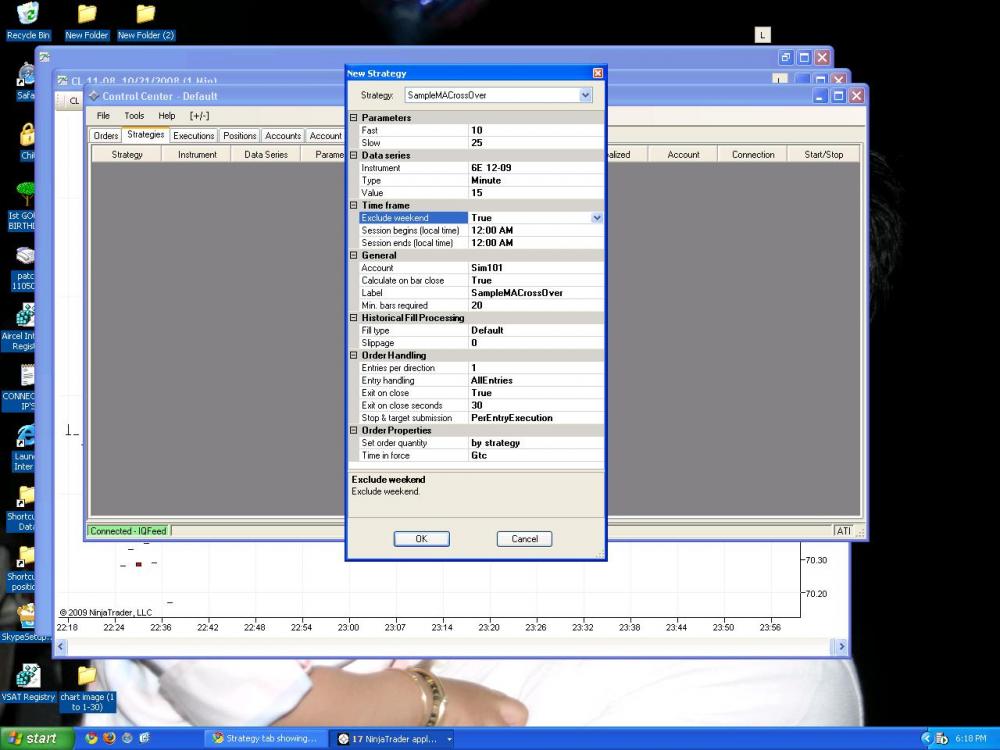
Task: Switch to the Executions tab
Action: 193,135
